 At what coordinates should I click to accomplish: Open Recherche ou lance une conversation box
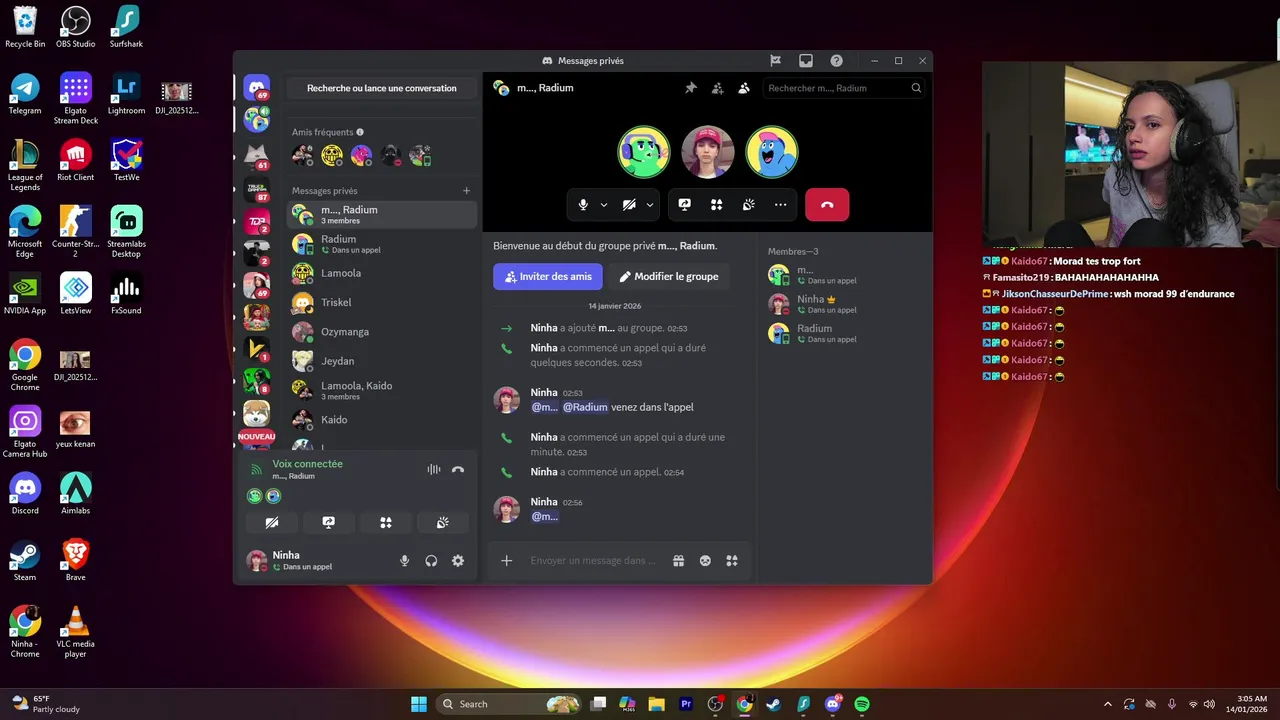coord(381,88)
